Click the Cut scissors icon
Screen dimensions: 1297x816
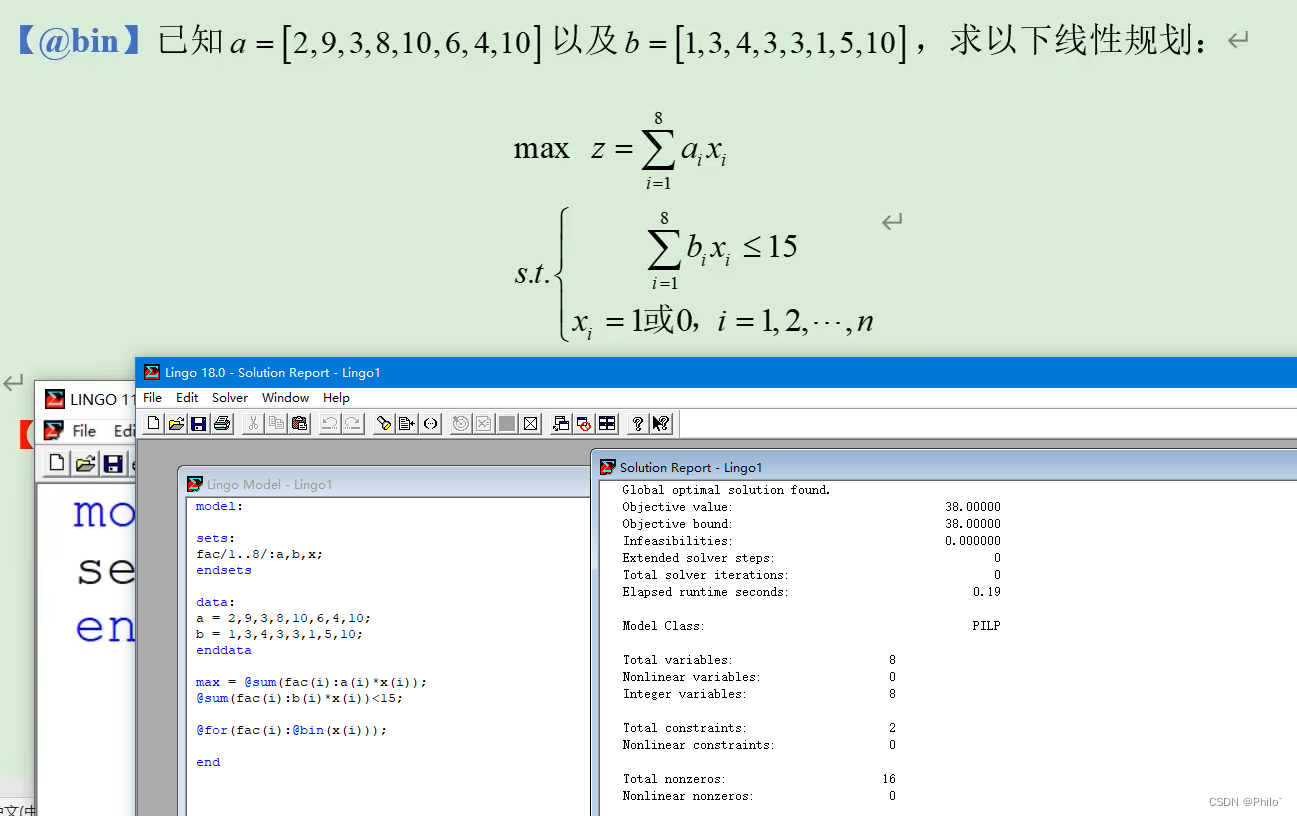tap(254, 424)
